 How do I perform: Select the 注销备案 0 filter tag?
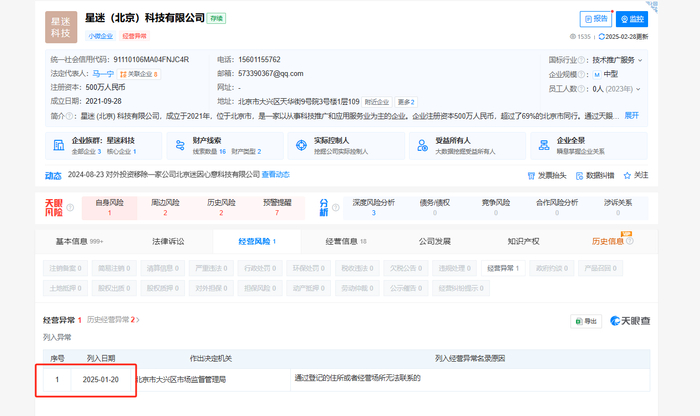click(65, 268)
